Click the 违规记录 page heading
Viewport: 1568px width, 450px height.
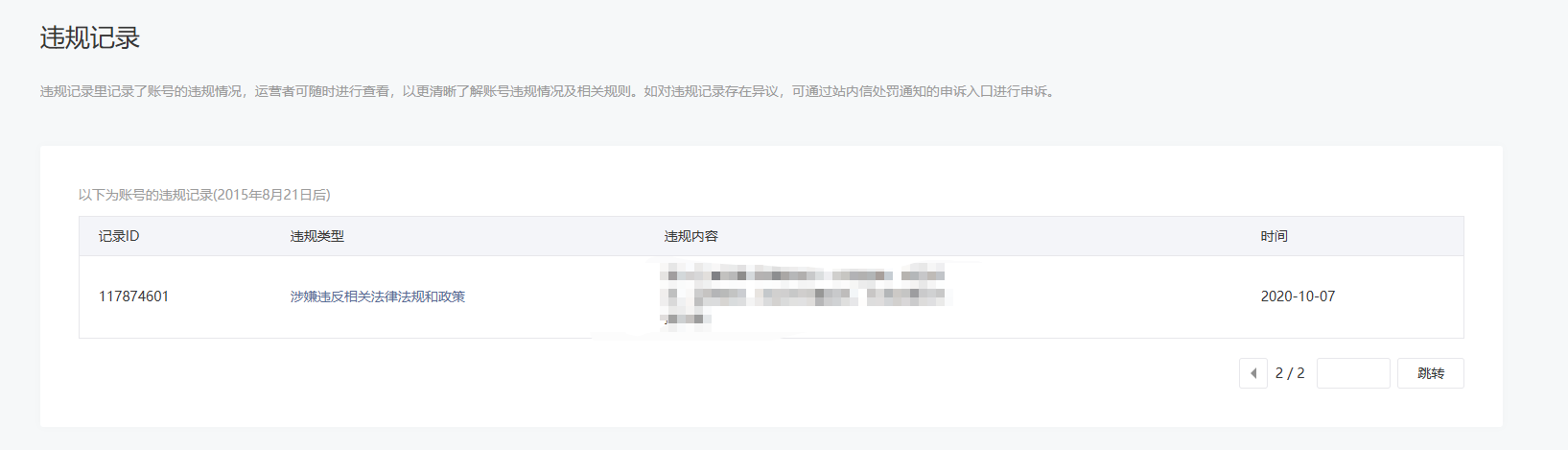point(90,37)
